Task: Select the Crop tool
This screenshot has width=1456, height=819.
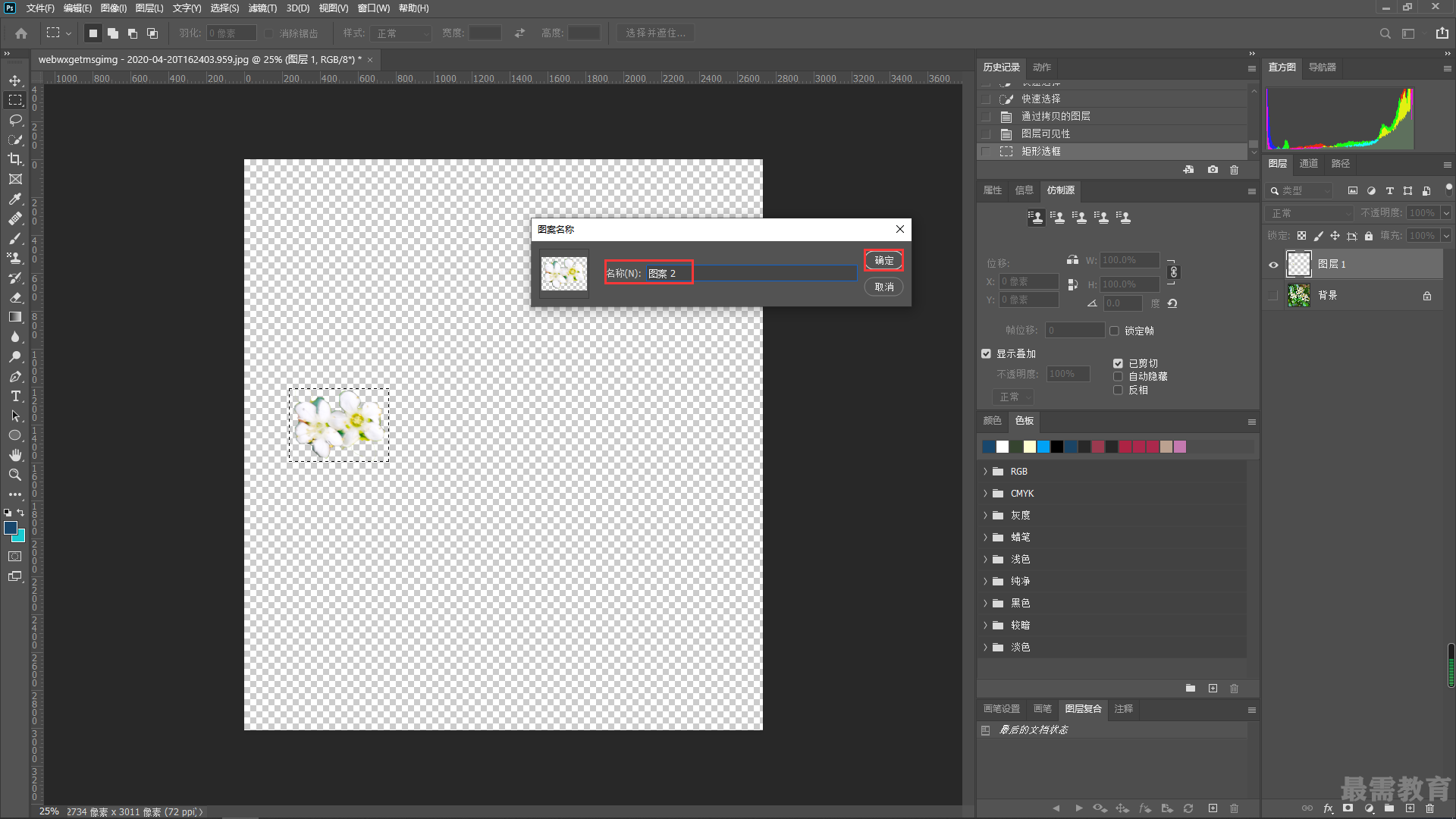Action: click(x=15, y=159)
